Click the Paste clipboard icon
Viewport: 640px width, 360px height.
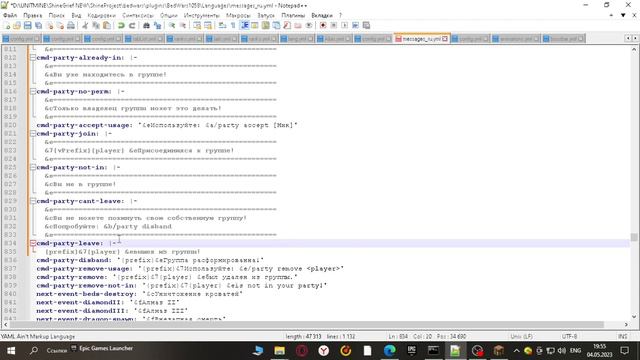(x=107, y=25)
